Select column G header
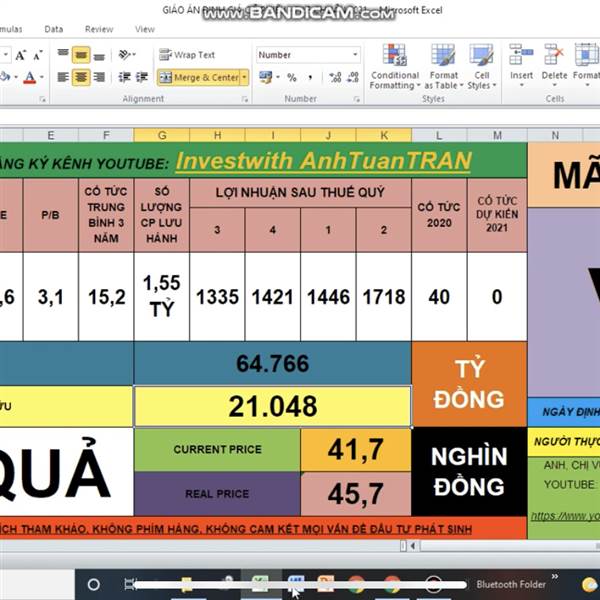This screenshot has width=600, height=600. [x=162, y=135]
